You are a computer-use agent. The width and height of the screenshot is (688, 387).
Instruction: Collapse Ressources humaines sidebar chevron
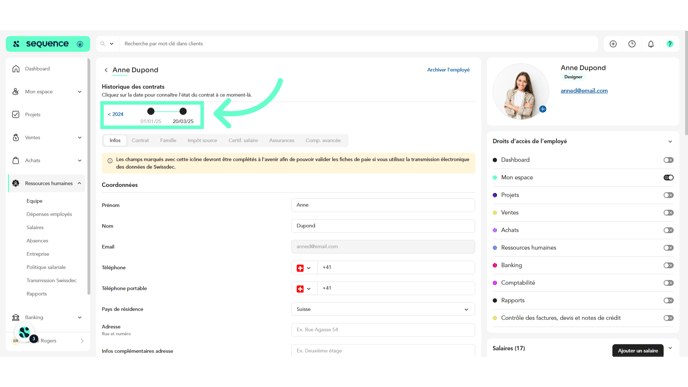pos(79,183)
